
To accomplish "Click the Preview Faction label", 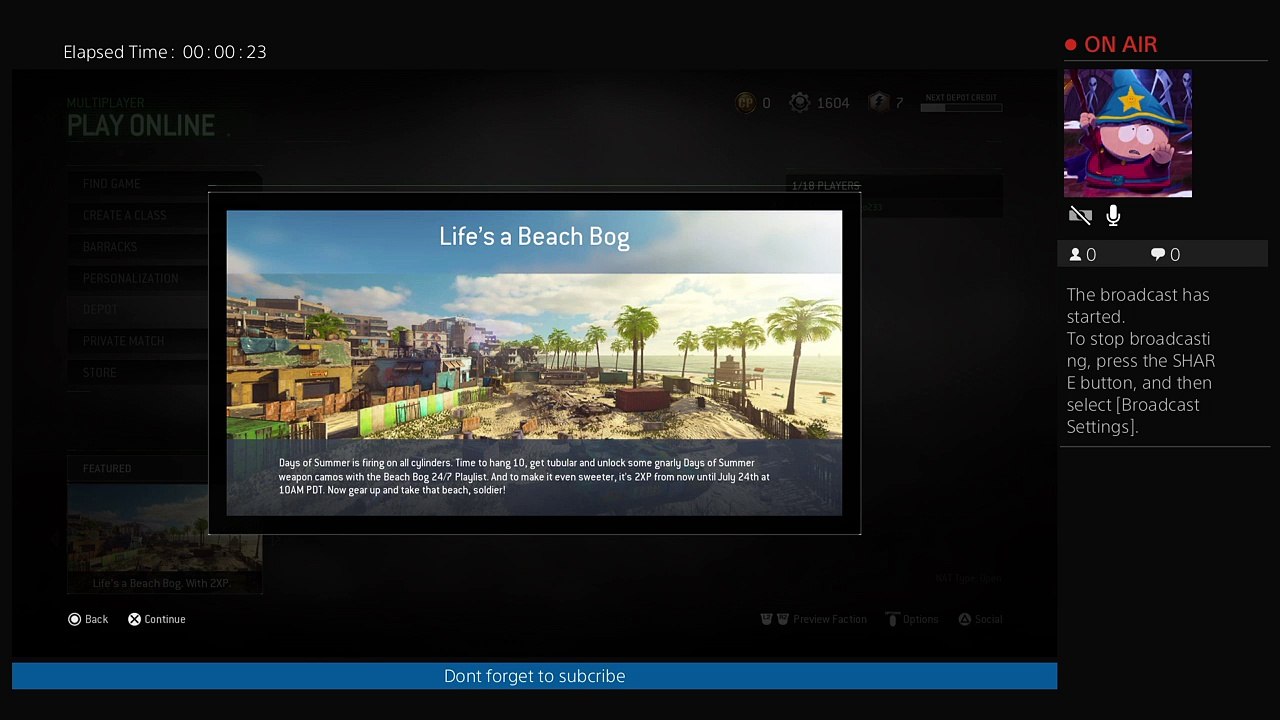I will (x=830, y=619).
